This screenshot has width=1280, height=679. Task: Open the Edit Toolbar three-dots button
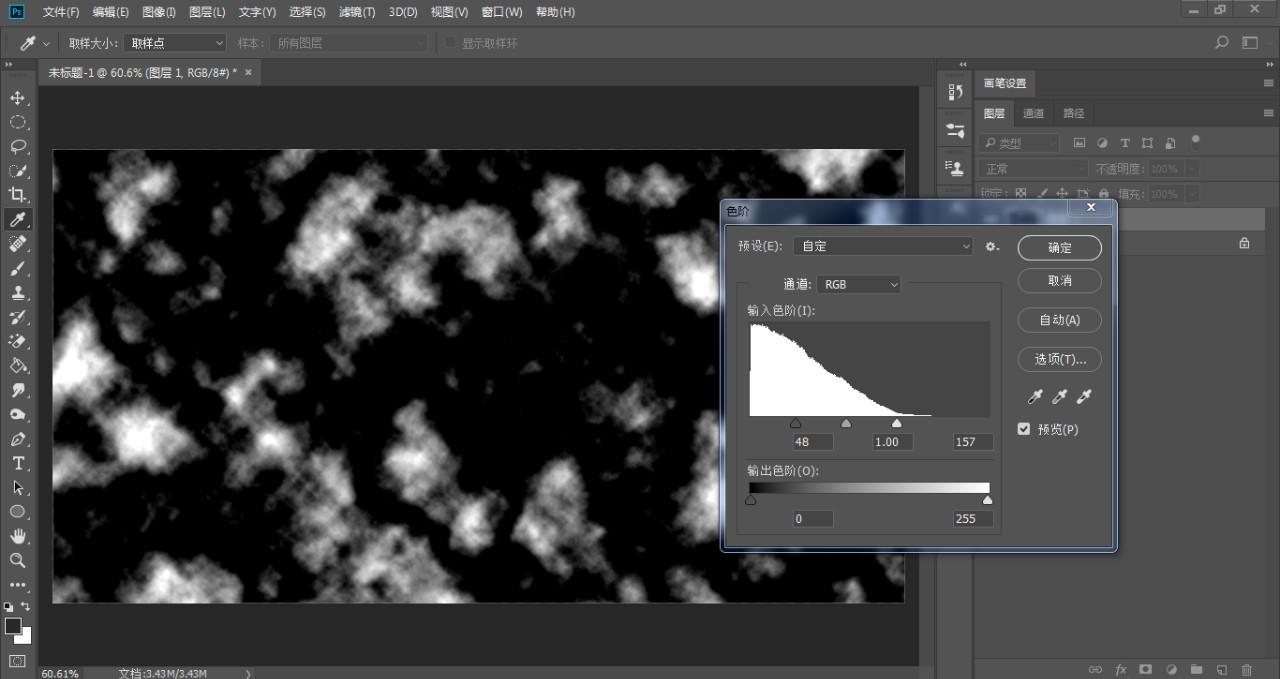click(18, 585)
